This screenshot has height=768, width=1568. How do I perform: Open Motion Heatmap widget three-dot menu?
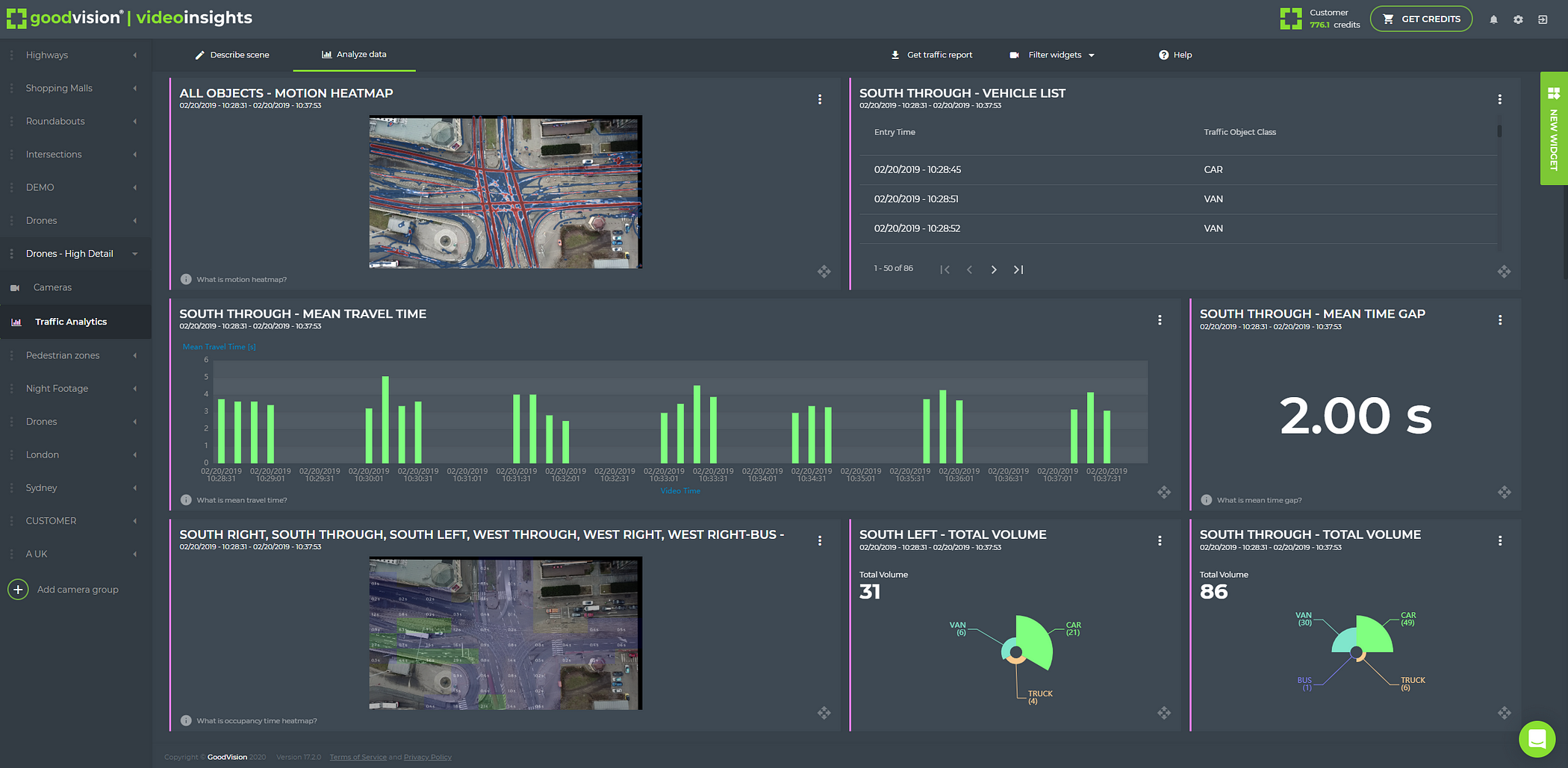click(x=820, y=99)
